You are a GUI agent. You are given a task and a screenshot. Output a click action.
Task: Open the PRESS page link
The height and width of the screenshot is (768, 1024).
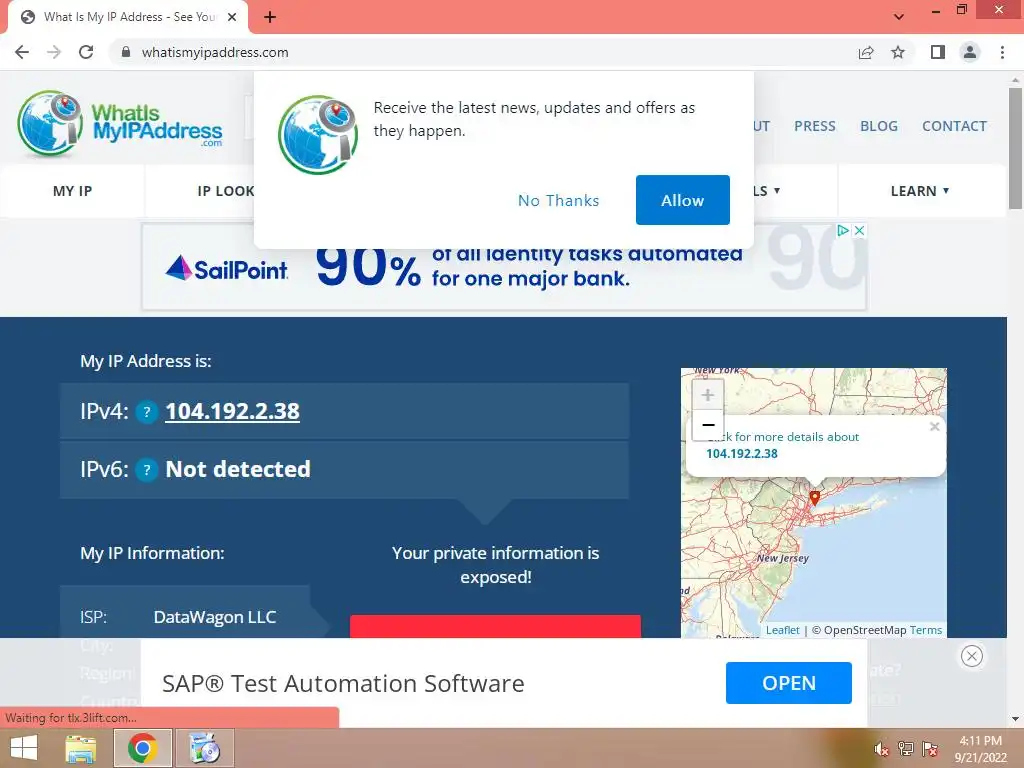click(814, 126)
